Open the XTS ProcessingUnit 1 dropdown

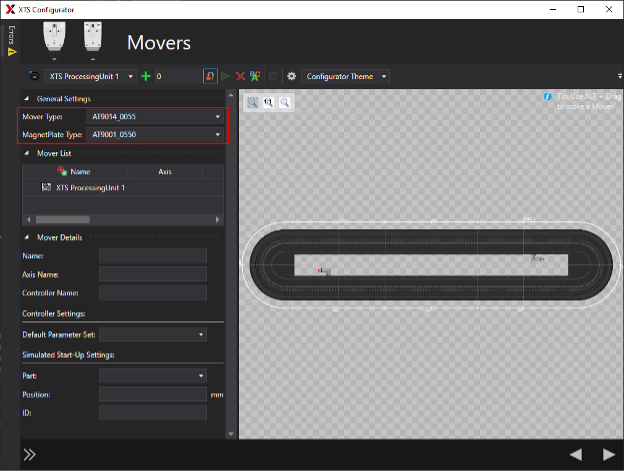[x=90, y=76]
